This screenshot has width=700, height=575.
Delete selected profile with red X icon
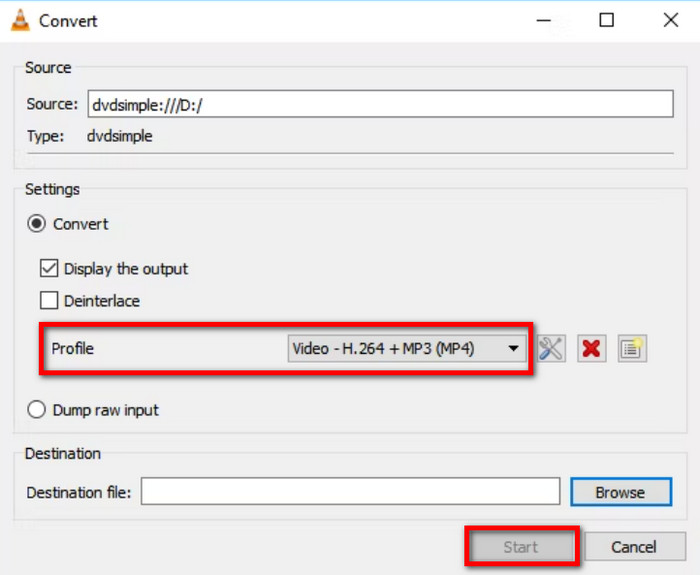592,349
